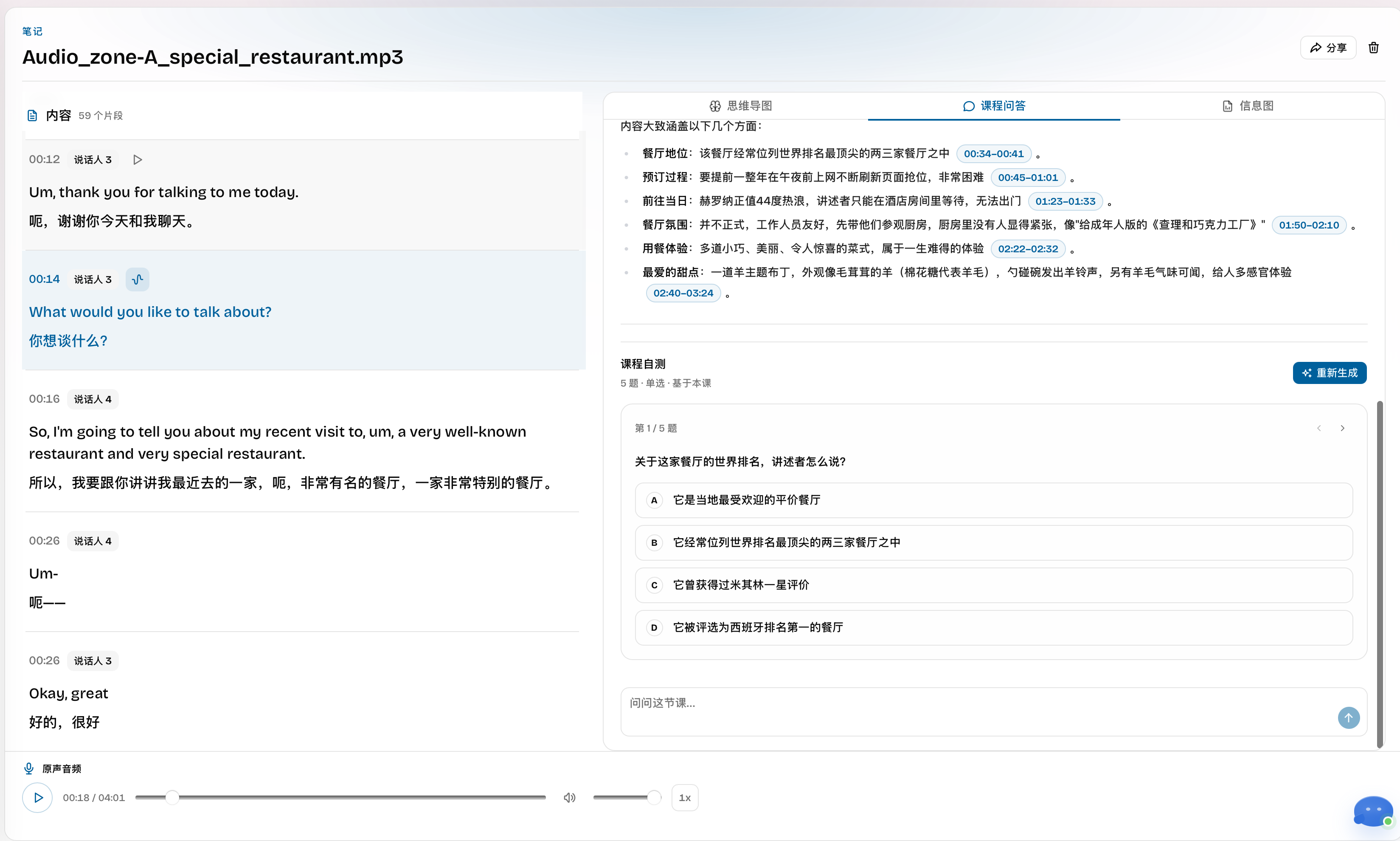Click the 重新生成 regenerate button
The height and width of the screenshot is (841, 1400).
(1329, 373)
